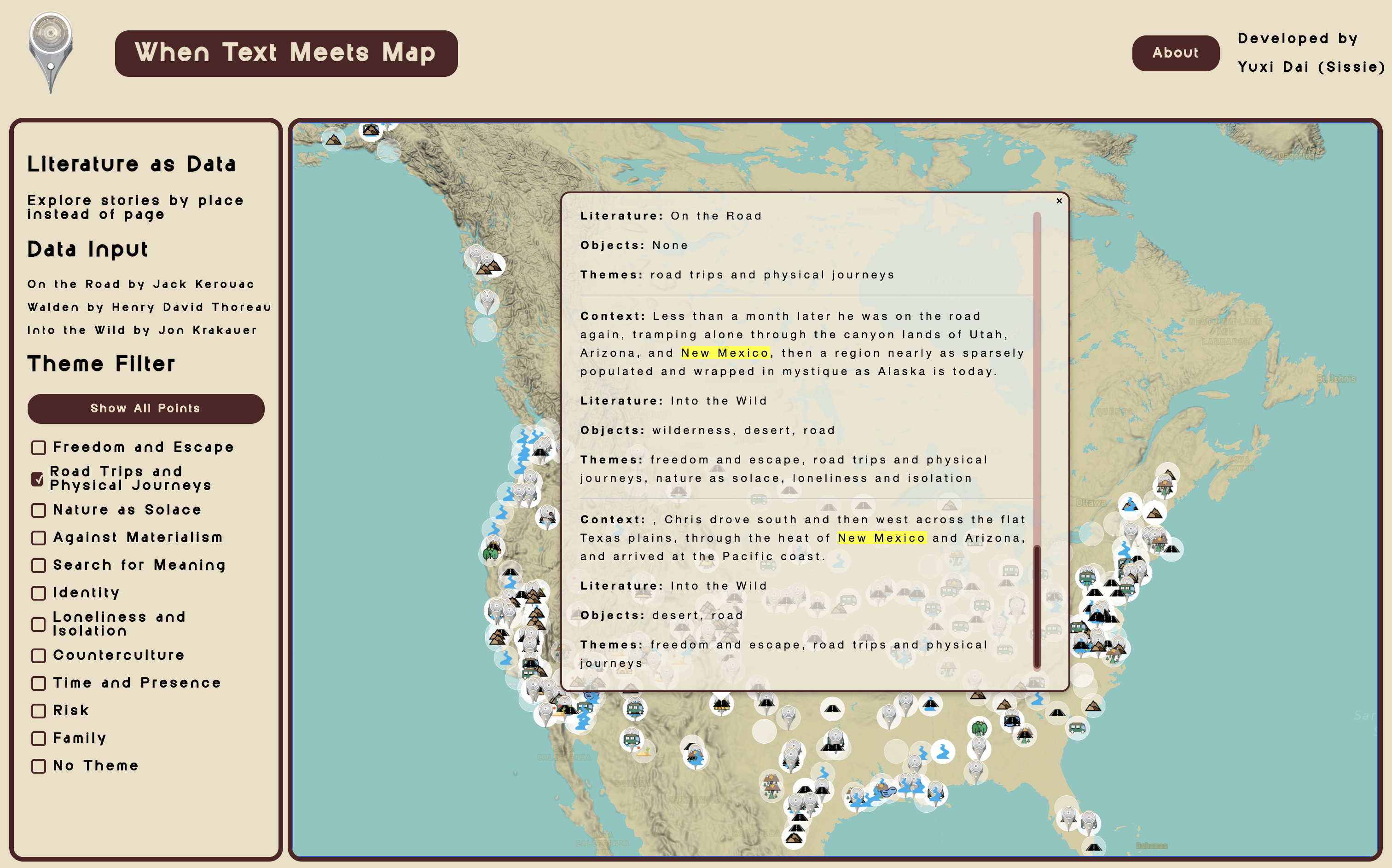Click the Show All Points button

click(x=146, y=408)
